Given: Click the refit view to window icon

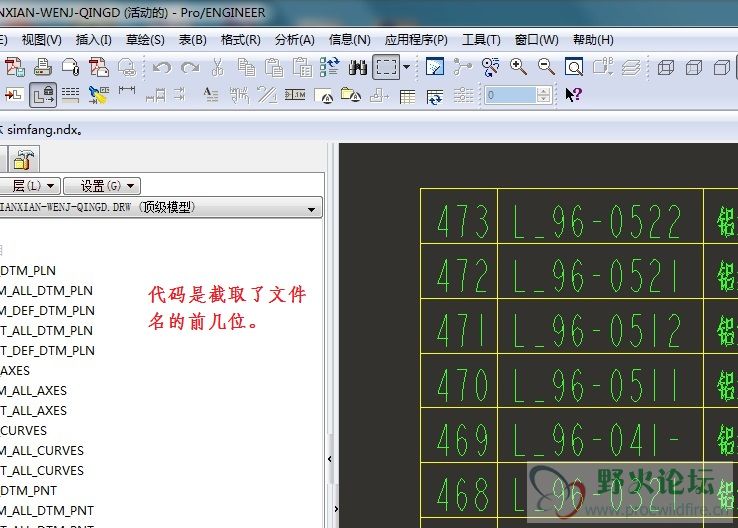Looking at the screenshot, I should tap(574, 67).
